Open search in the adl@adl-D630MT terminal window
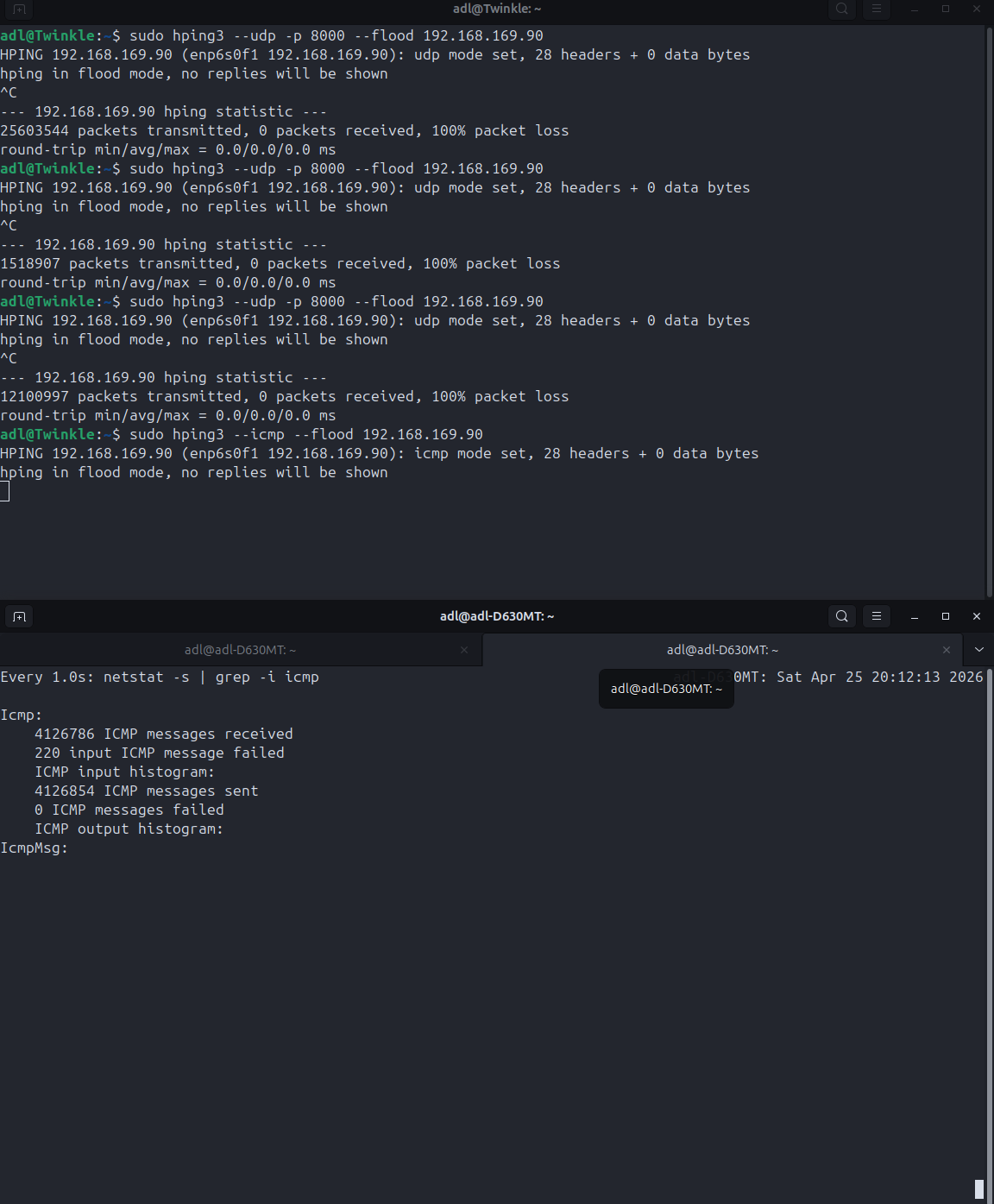The height and width of the screenshot is (1204, 994). 841,616
